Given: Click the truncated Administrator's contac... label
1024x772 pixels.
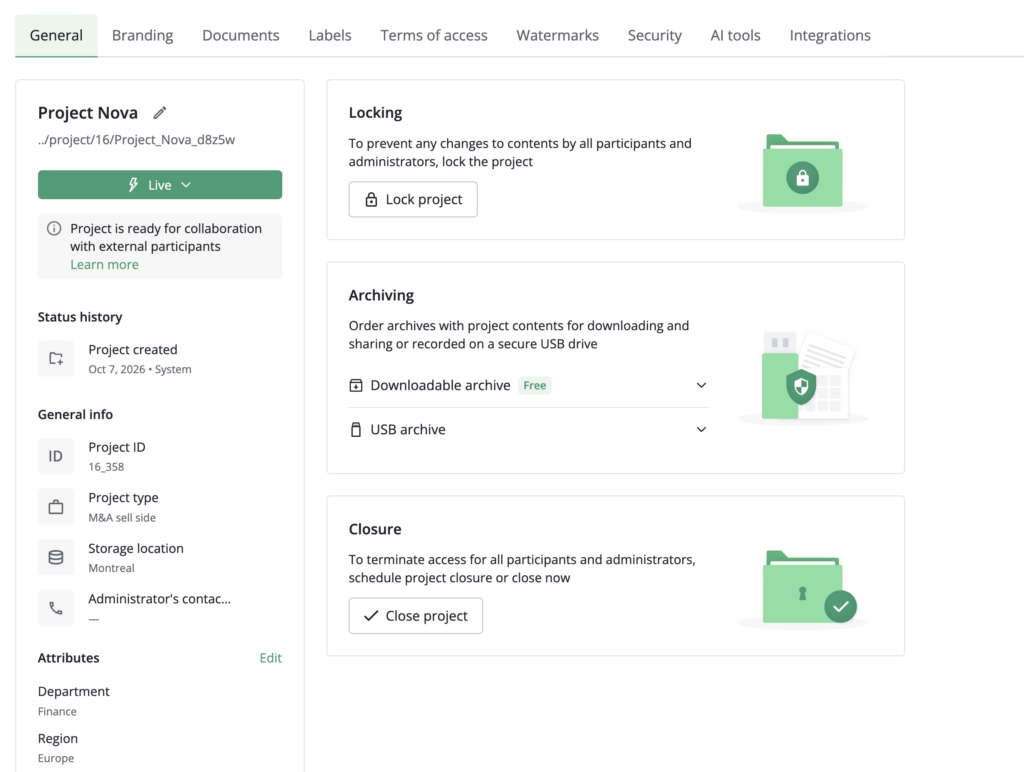Looking at the screenshot, I should (159, 599).
